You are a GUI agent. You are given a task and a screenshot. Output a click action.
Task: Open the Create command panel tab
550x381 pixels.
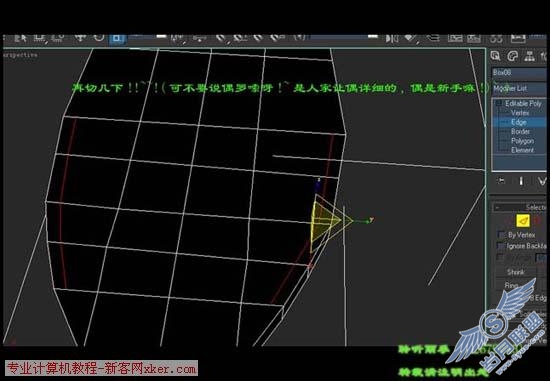tap(496, 56)
